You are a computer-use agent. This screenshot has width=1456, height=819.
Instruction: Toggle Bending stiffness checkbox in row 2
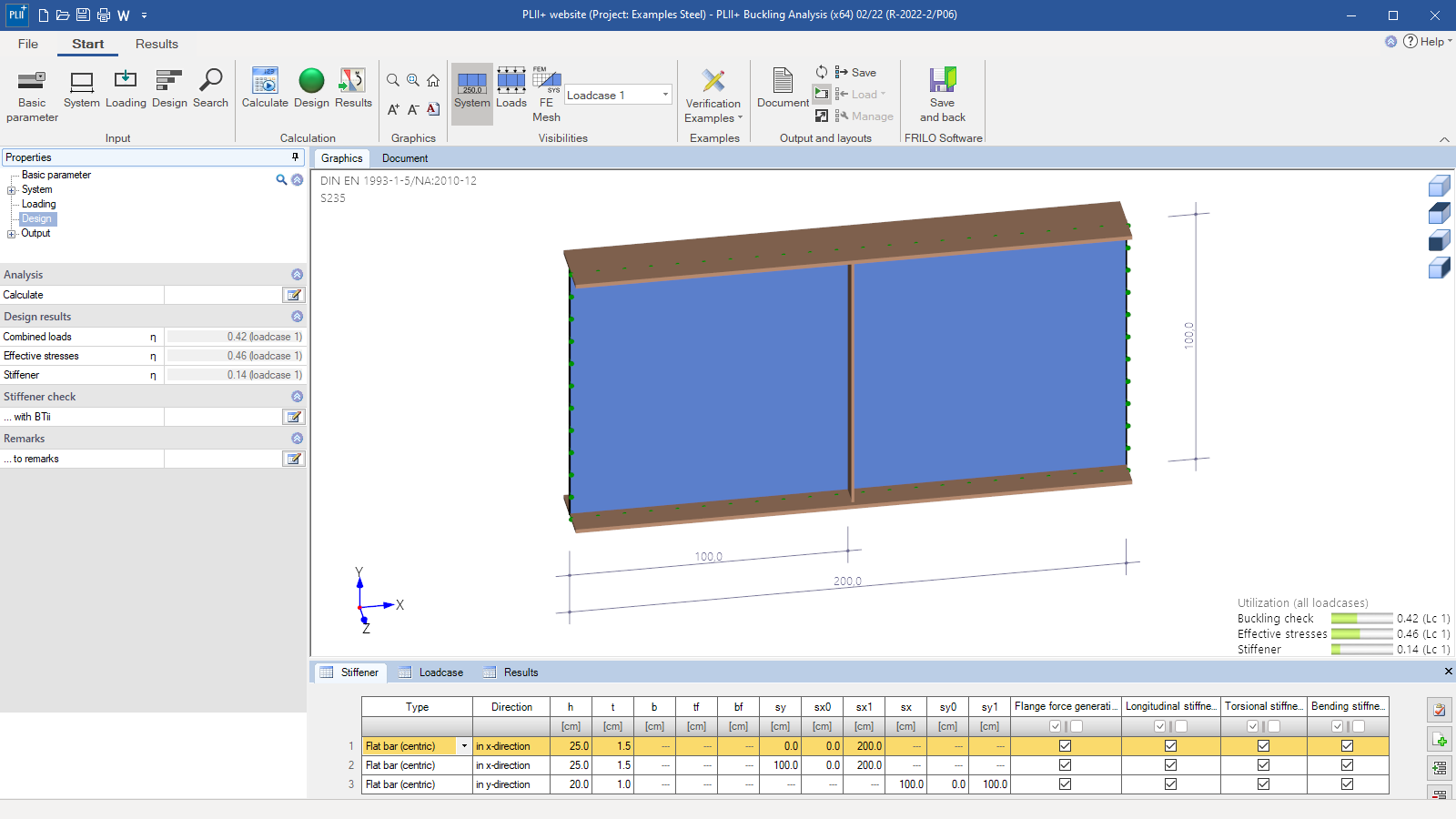1347,765
